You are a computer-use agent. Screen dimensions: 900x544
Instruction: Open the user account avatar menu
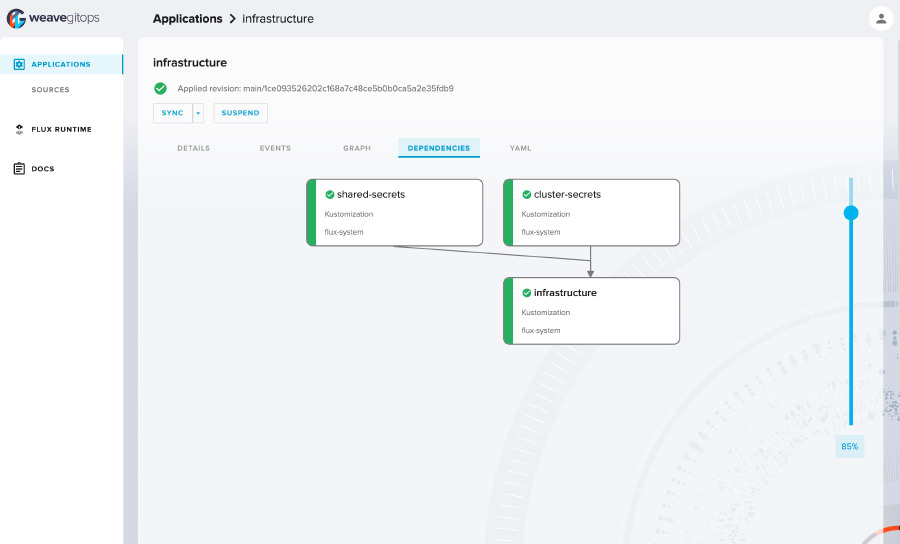click(x=880, y=18)
